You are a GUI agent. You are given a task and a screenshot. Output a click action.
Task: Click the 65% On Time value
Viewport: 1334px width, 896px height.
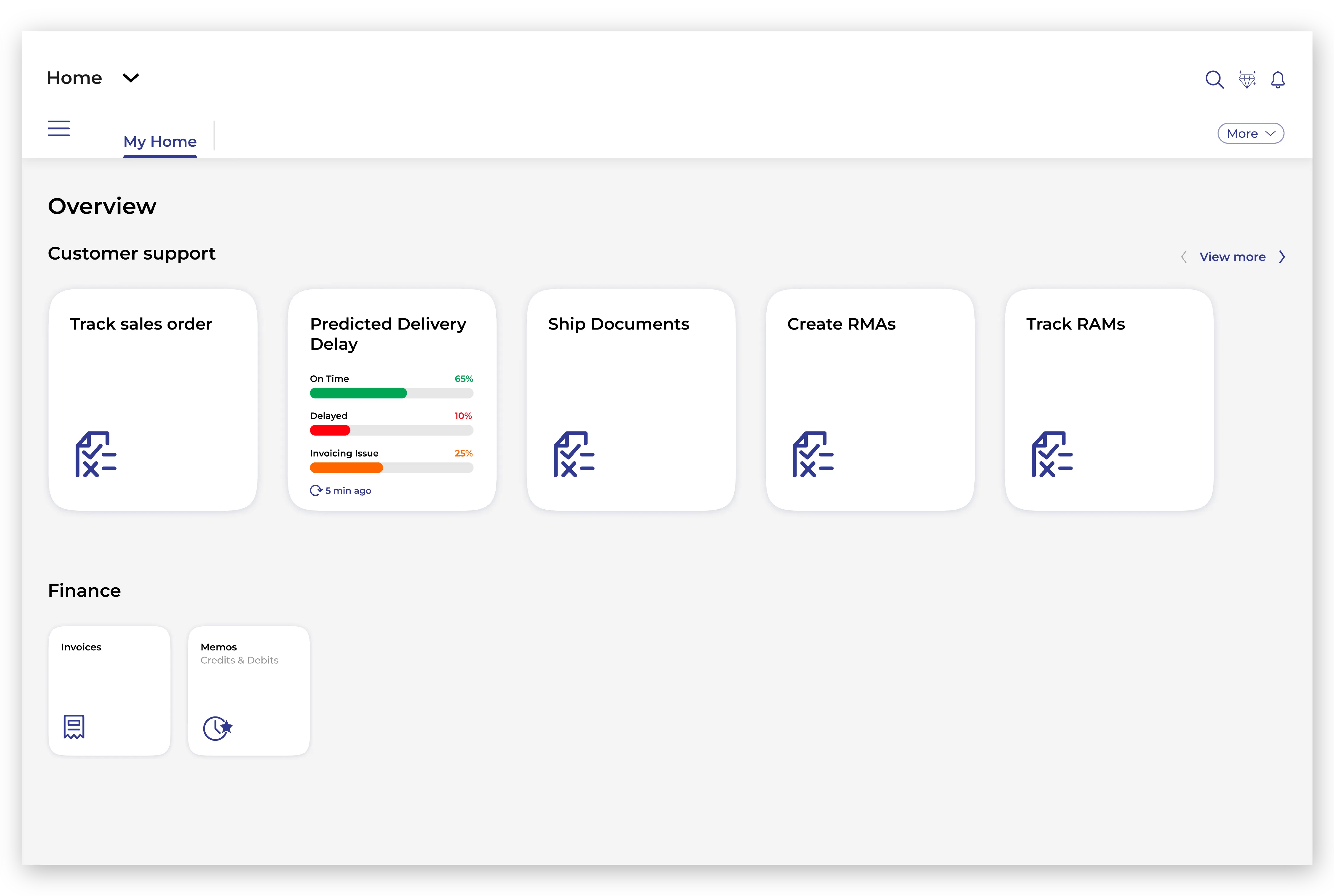pyautogui.click(x=464, y=379)
